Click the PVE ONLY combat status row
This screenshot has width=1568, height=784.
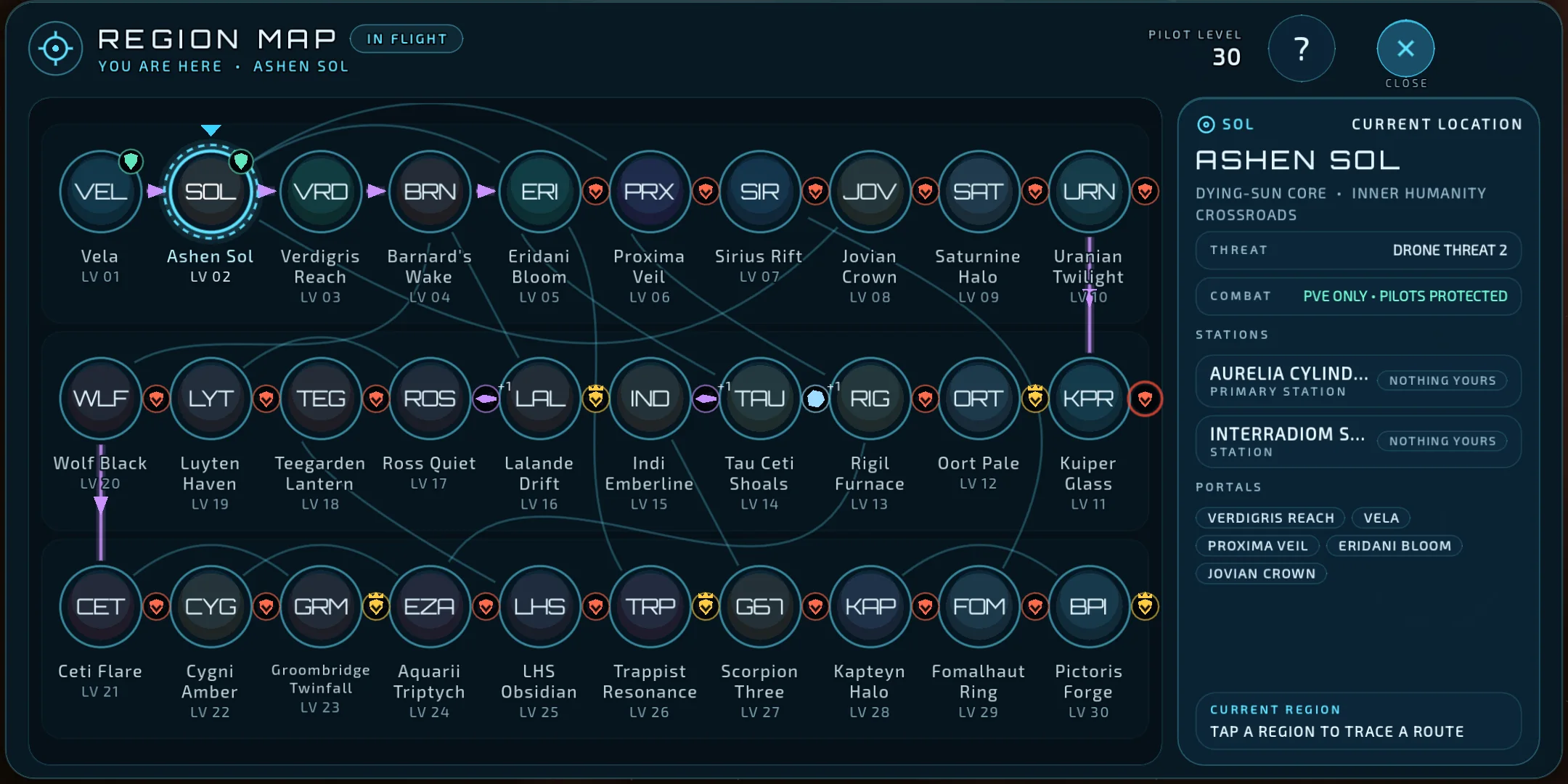coord(1358,296)
